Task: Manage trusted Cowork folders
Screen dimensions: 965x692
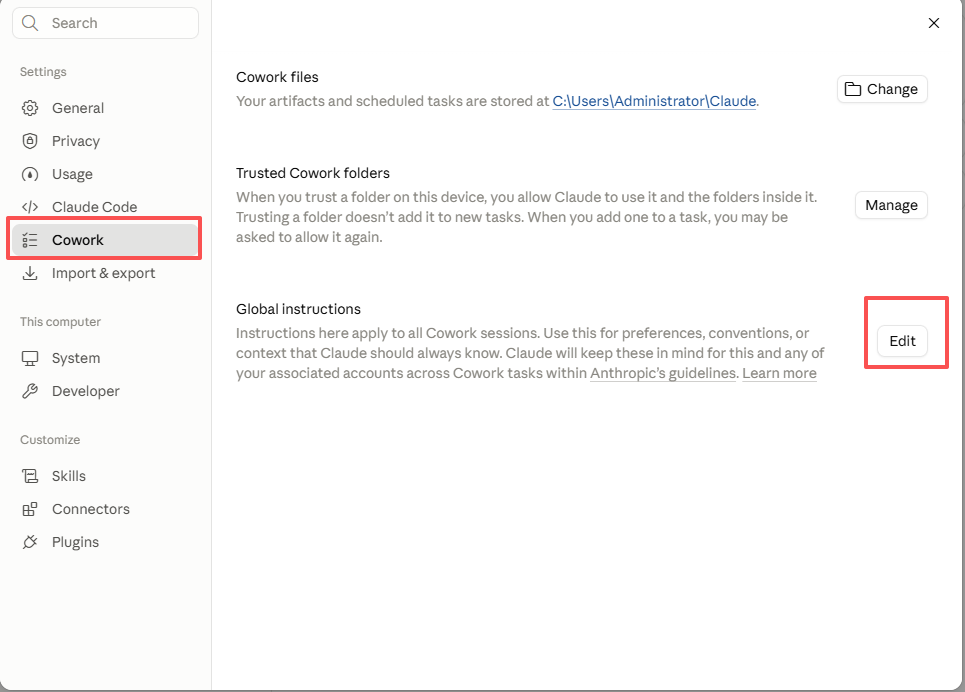Action: coord(891,205)
